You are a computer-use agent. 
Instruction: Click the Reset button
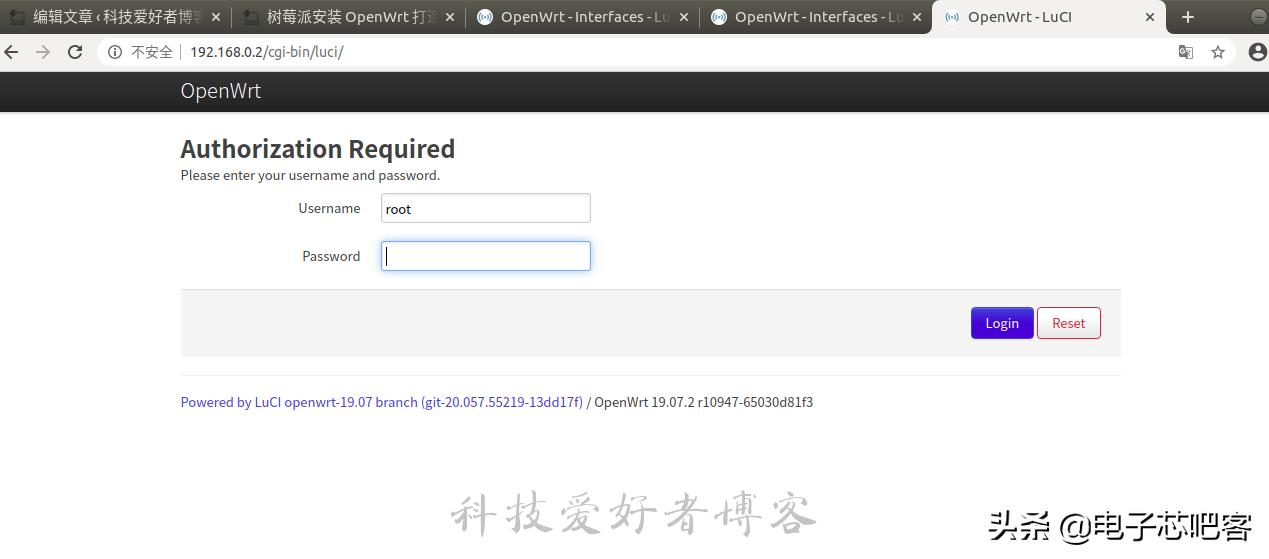pyautogui.click(x=1069, y=323)
